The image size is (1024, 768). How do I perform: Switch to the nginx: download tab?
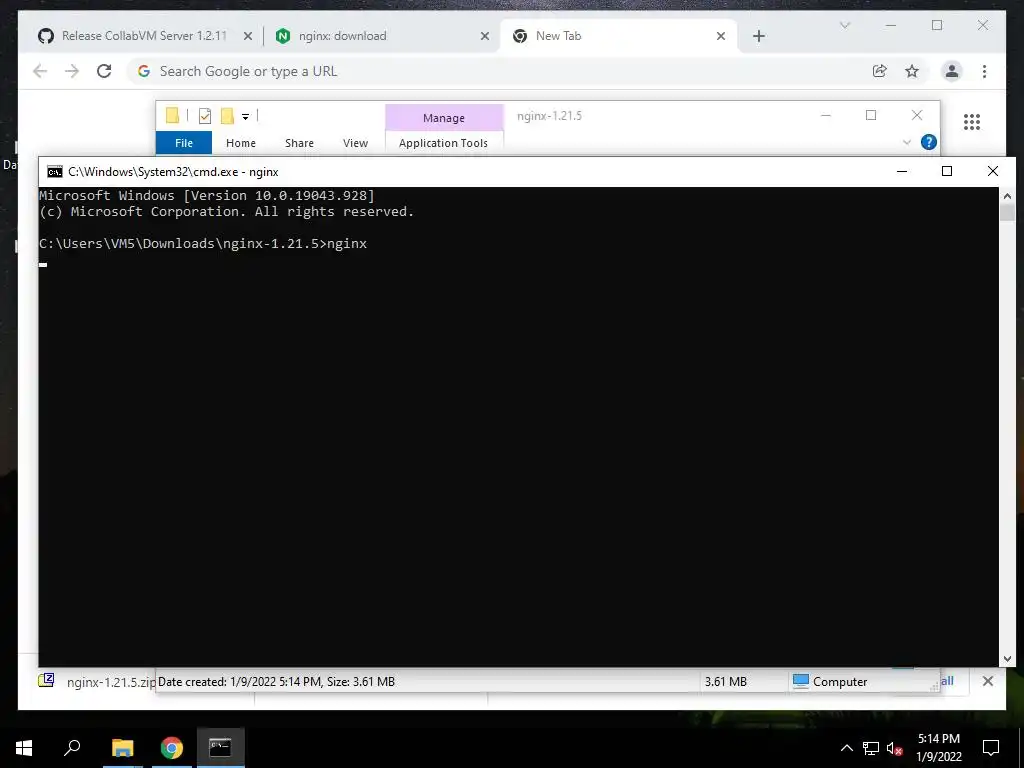[382, 36]
